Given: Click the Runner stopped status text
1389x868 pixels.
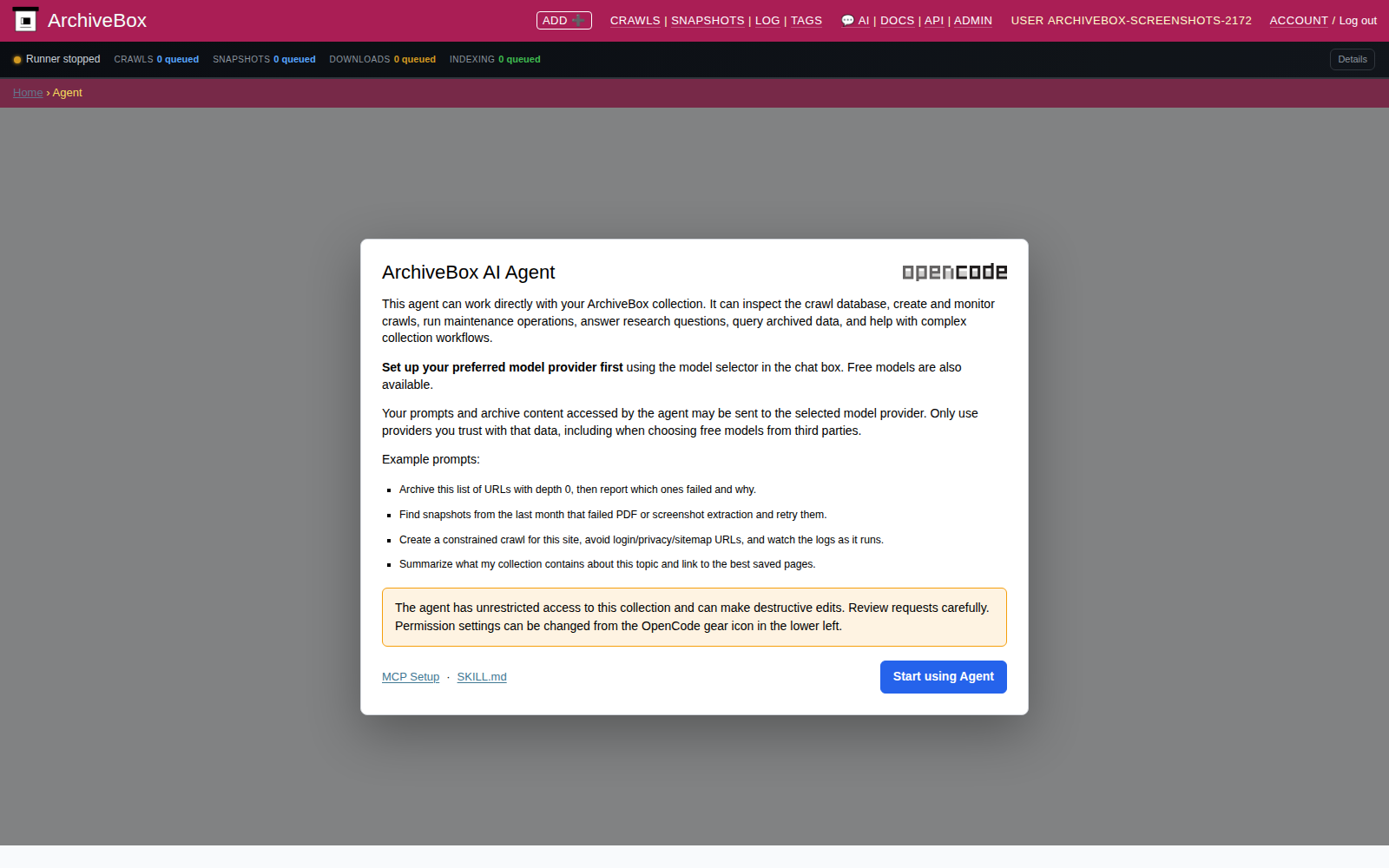Looking at the screenshot, I should [63, 59].
